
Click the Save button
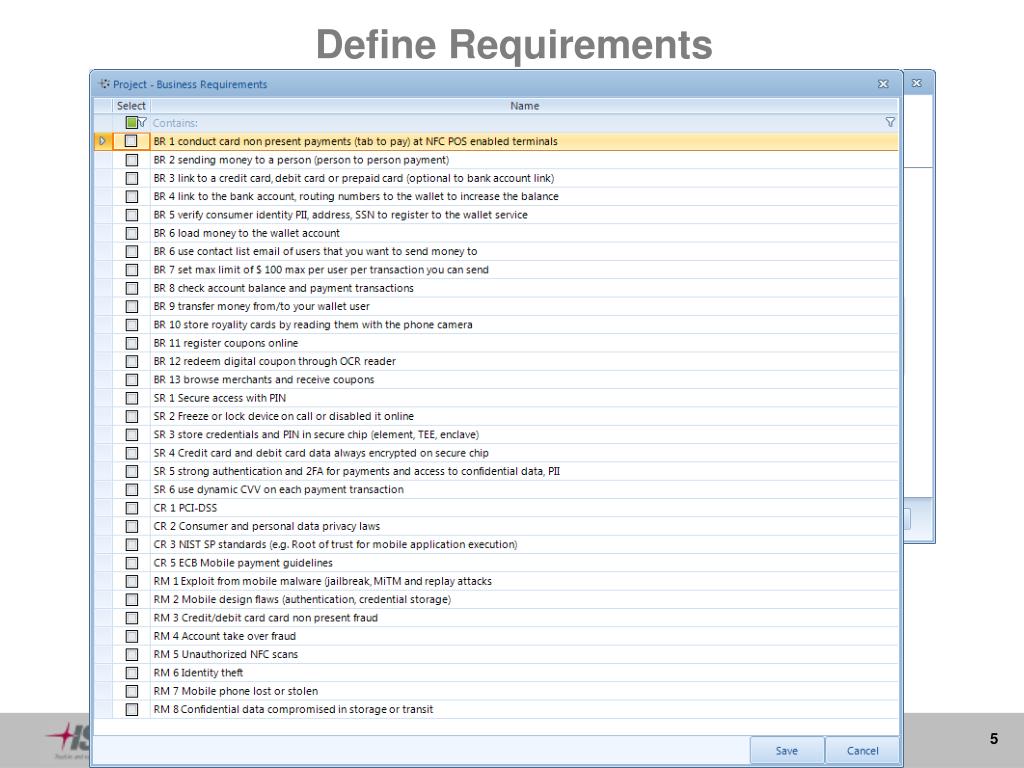point(787,750)
